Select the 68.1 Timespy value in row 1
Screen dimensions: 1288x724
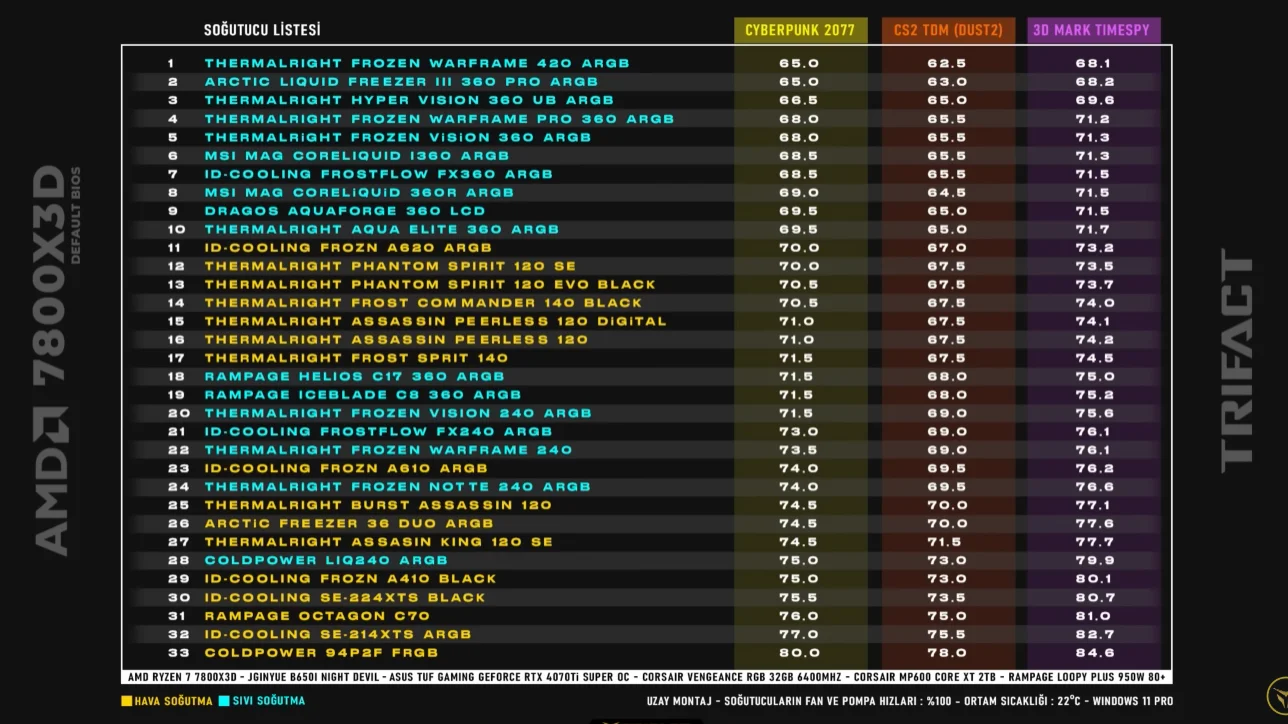pos(1094,63)
